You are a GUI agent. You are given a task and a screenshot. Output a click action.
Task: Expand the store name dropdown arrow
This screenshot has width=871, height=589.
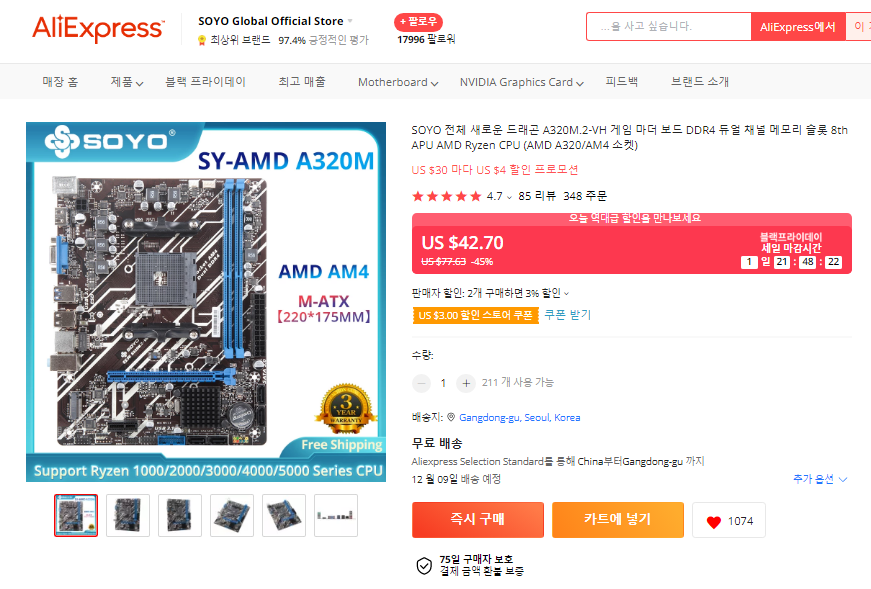pos(351,21)
